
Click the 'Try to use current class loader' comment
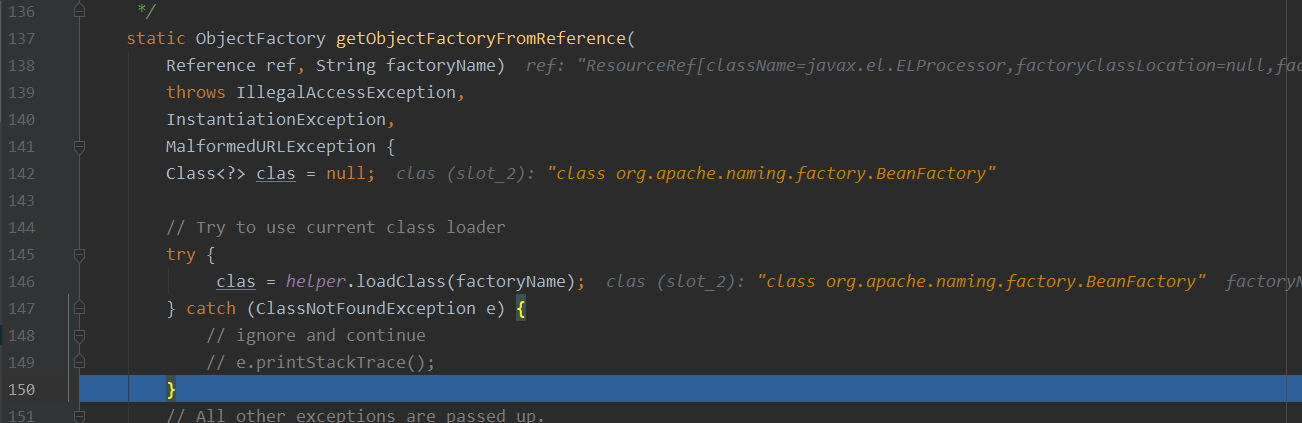coord(336,228)
